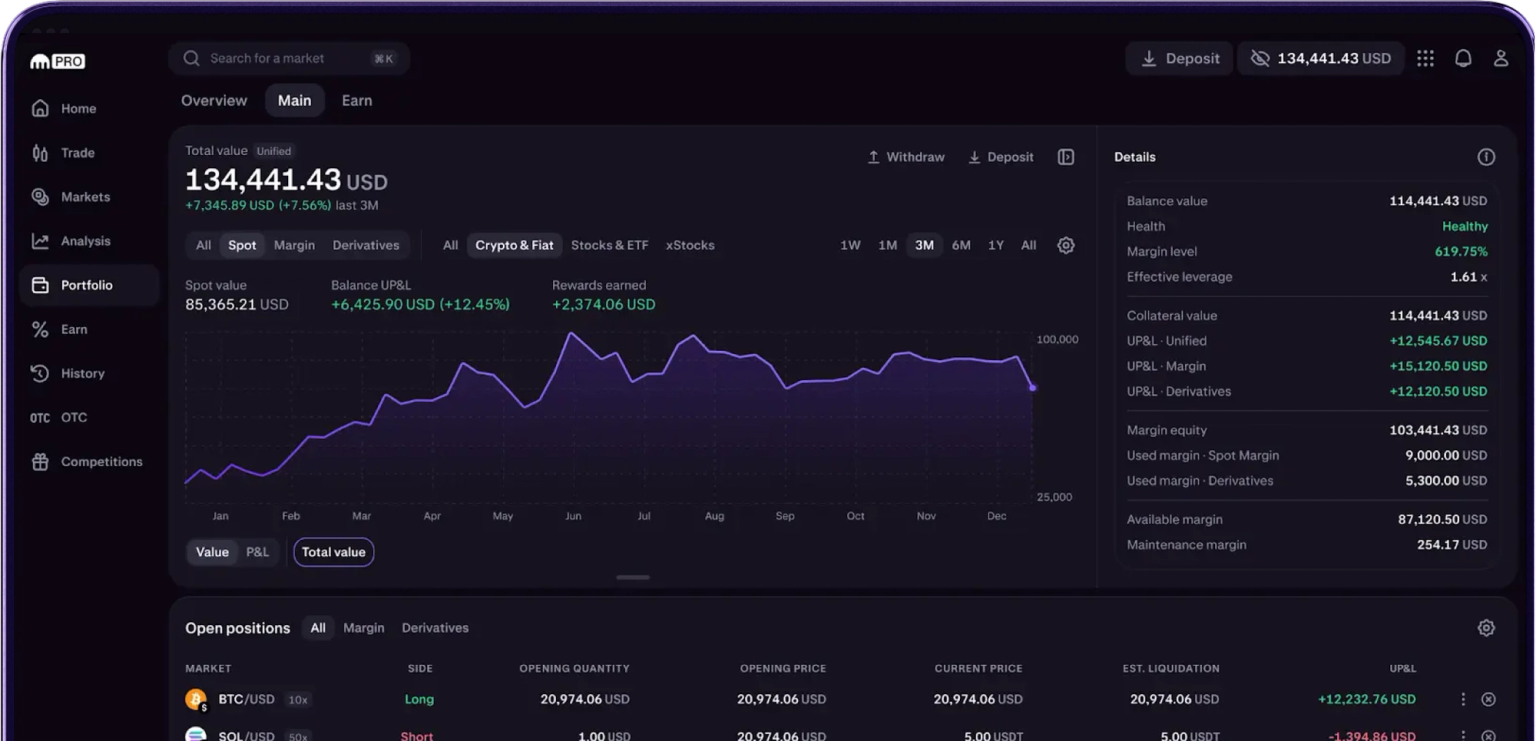Click the Withdraw button

pos(905,157)
